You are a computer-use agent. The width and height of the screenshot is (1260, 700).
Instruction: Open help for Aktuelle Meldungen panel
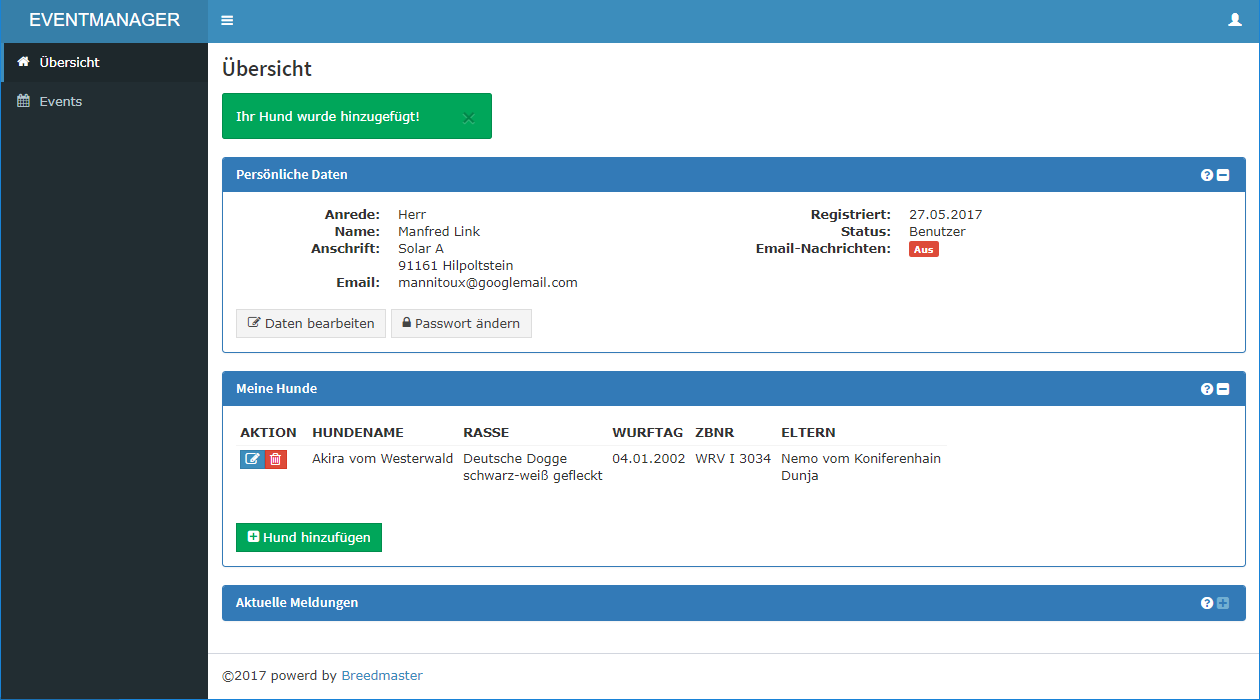point(1207,603)
